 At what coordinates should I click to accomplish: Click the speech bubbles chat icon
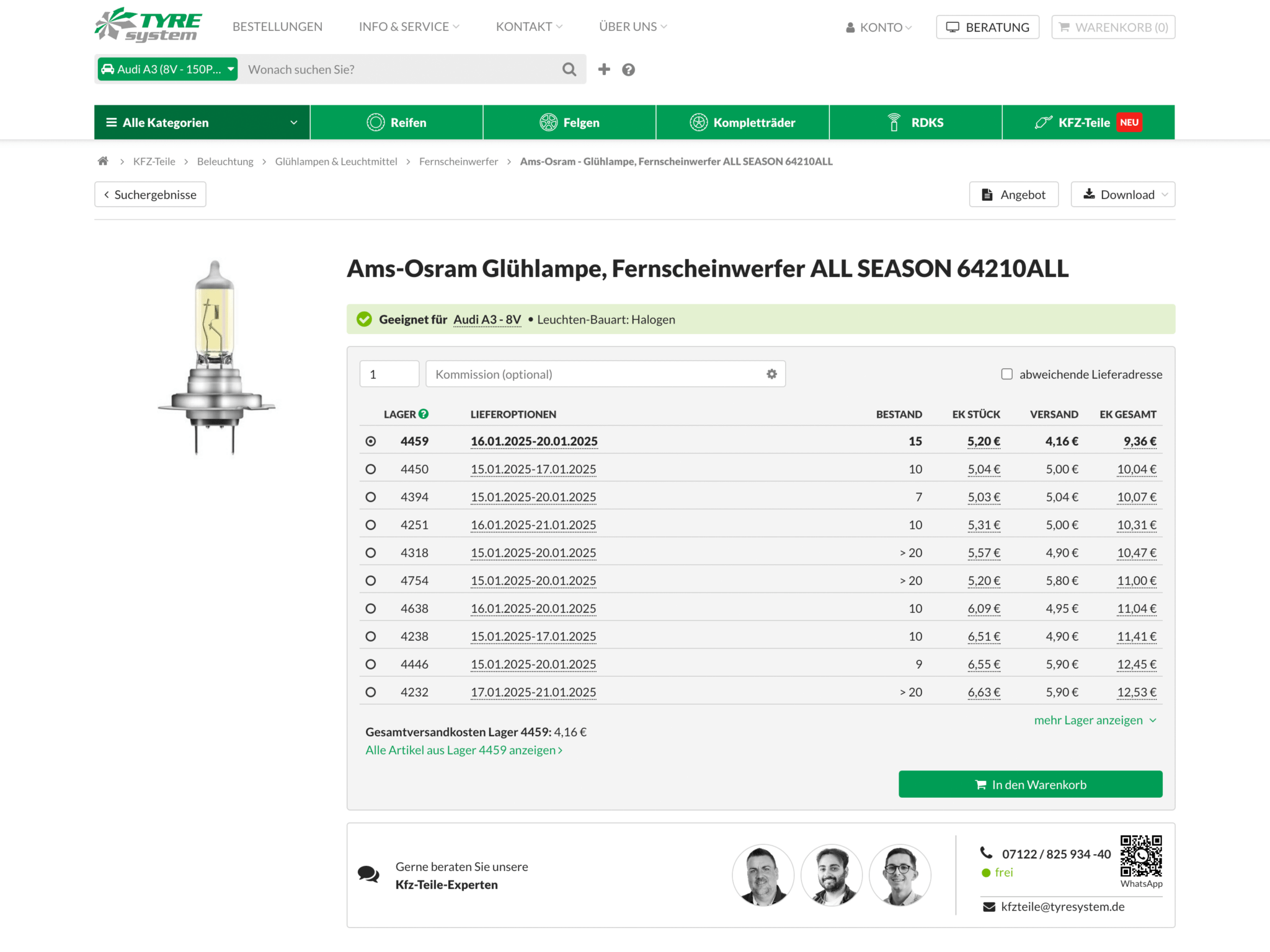coord(368,875)
